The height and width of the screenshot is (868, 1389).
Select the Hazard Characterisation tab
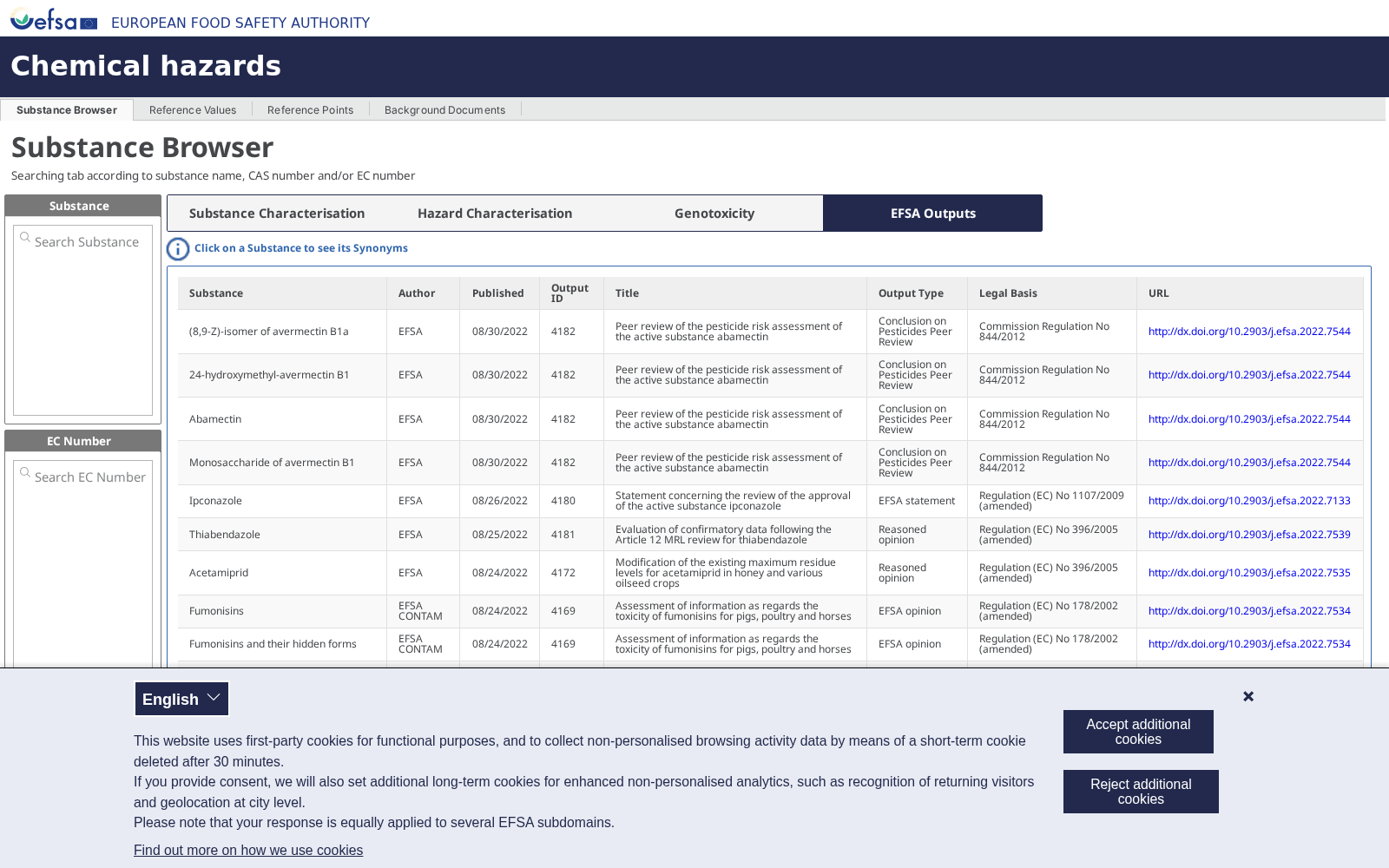click(495, 214)
